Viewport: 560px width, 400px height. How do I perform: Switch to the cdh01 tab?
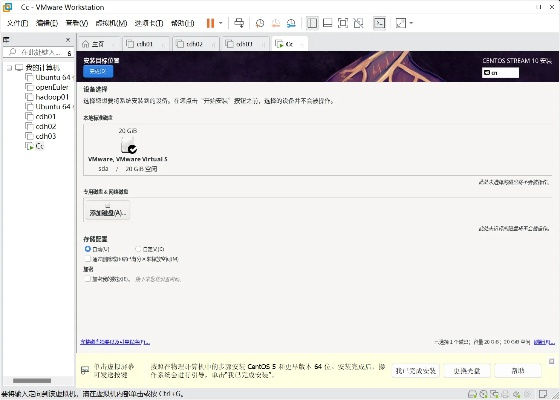tap(144, 44)
